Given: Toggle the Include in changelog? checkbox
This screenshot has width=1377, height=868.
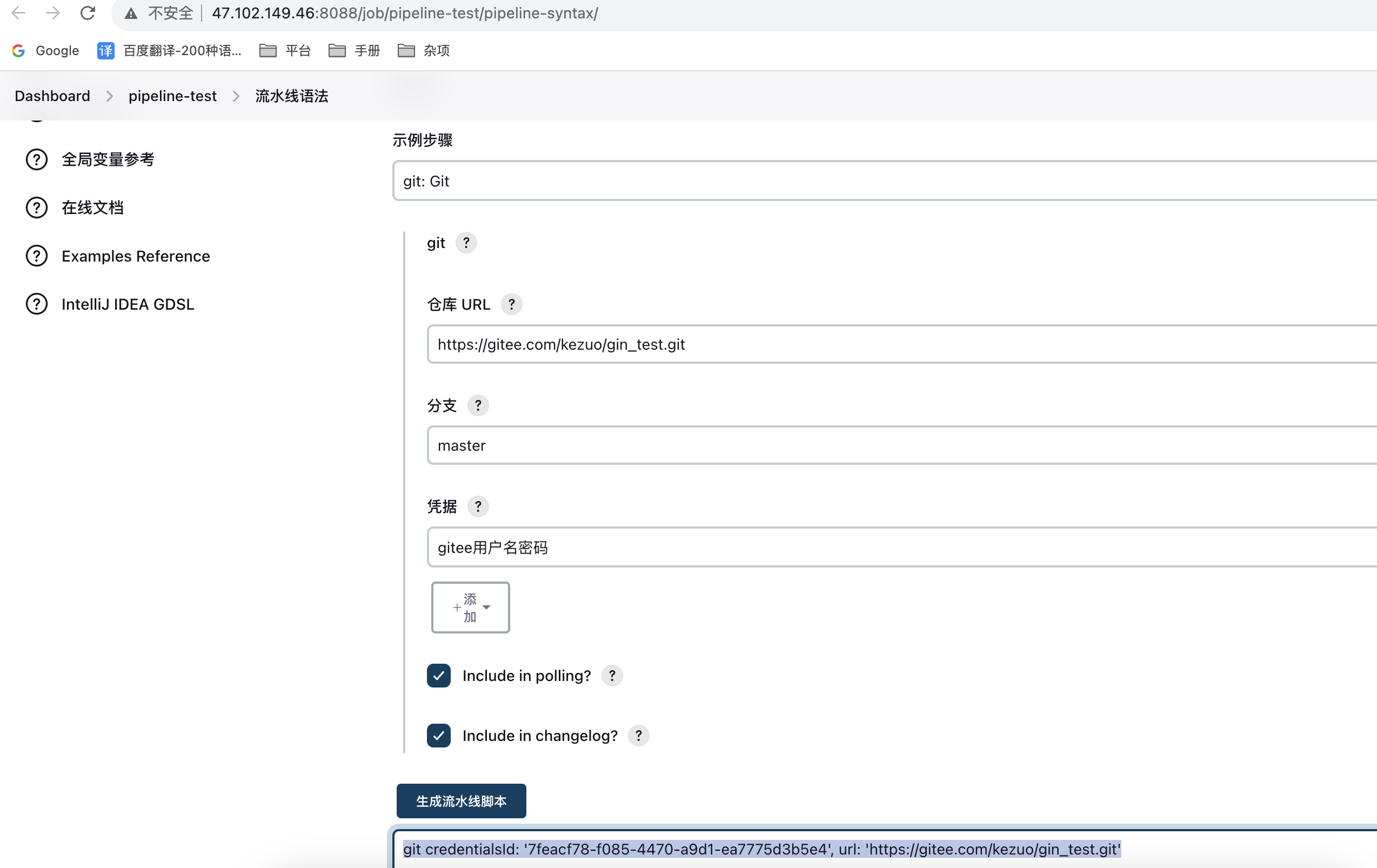Looking at the screenshot, I should [438, 736].
